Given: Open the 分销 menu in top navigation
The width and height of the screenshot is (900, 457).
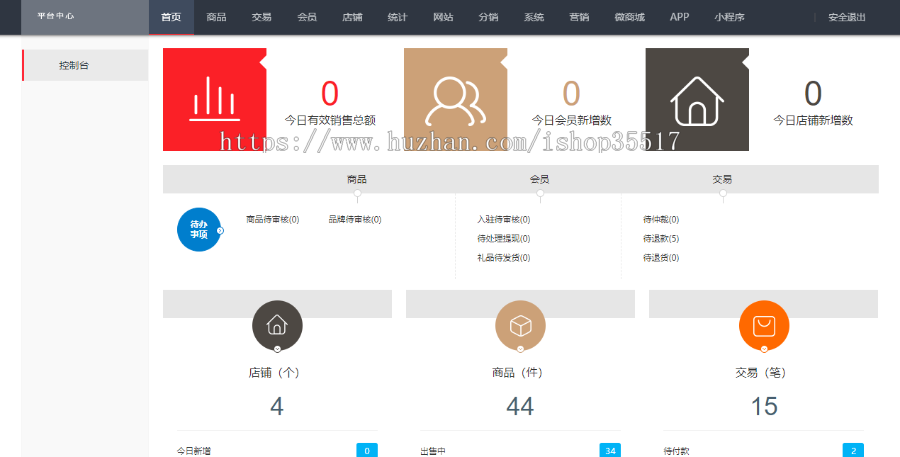Looking at the screenshot, I should 488,17.
